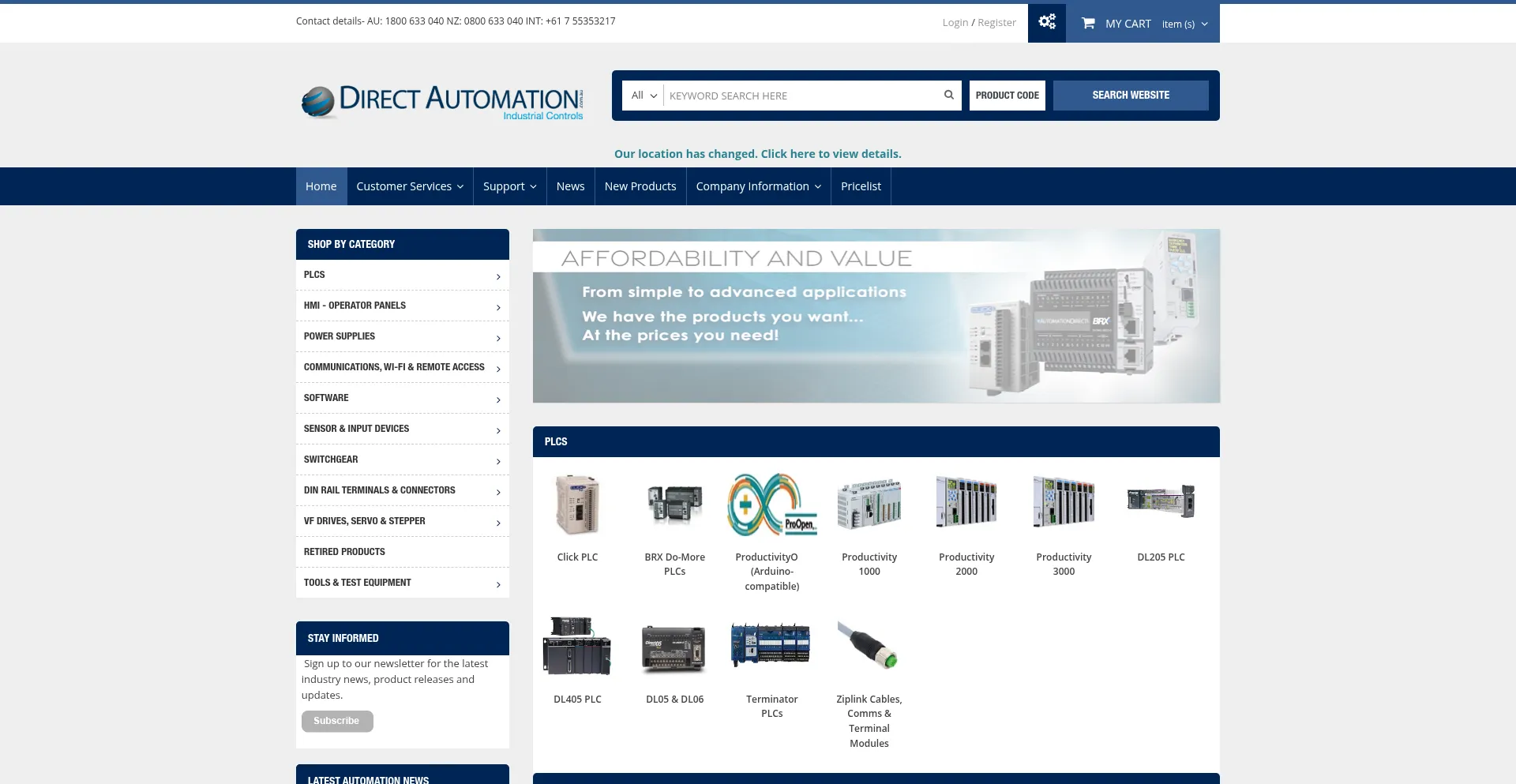Open the All search category dropdown
Viewport: 1516px width, 784px height.
(644, 96)
